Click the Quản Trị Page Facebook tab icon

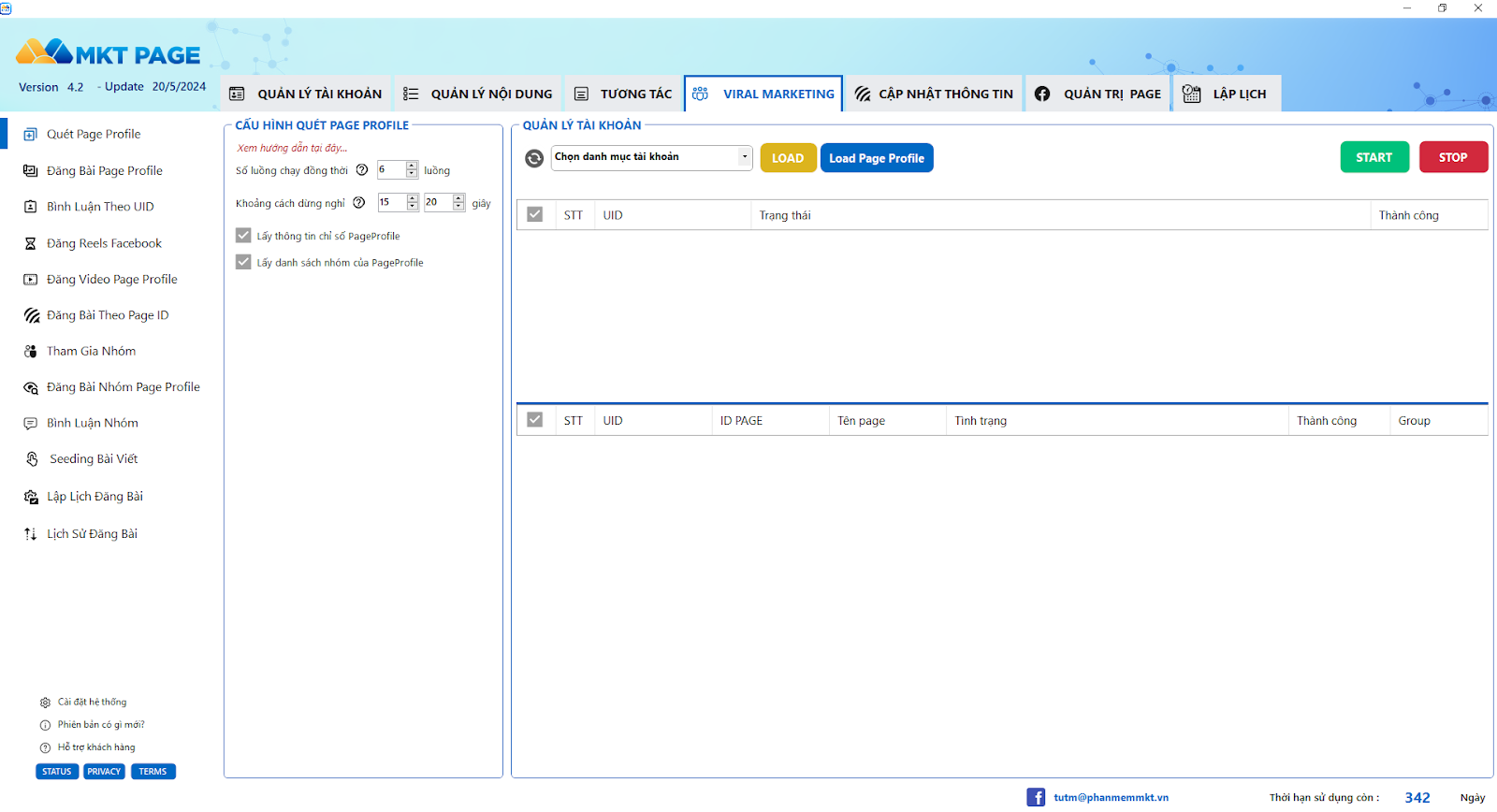pyautogui.click(x=1042, y=94)
